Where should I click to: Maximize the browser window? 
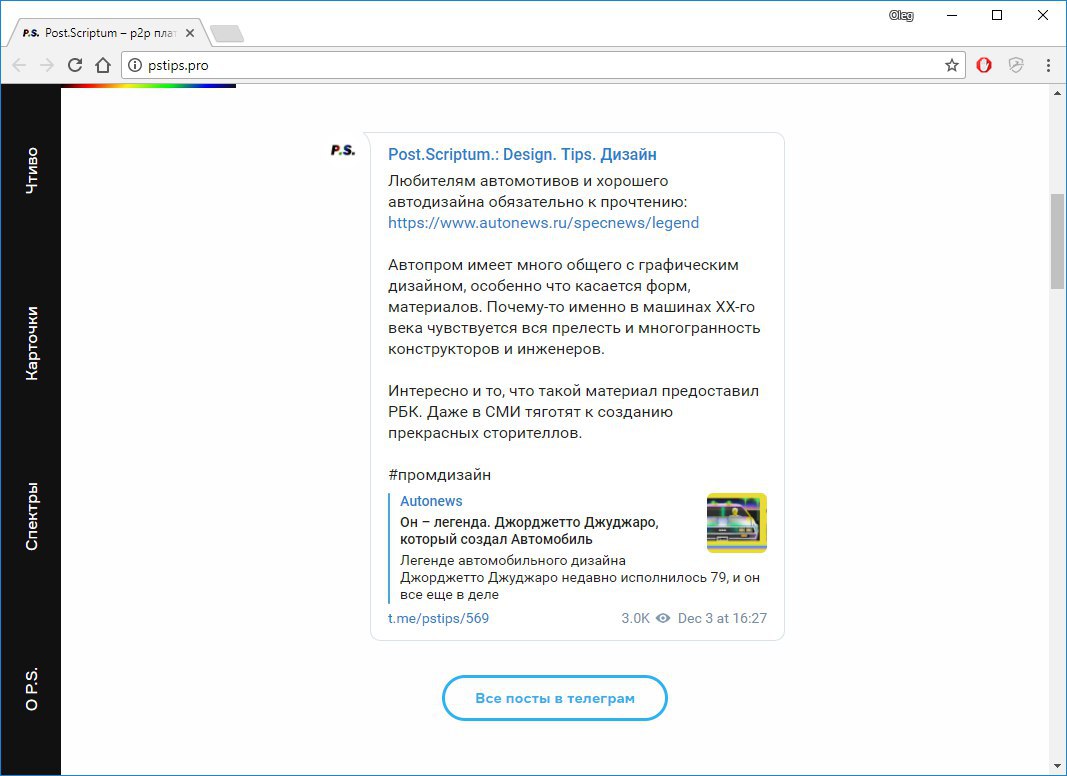pos(997,16)
